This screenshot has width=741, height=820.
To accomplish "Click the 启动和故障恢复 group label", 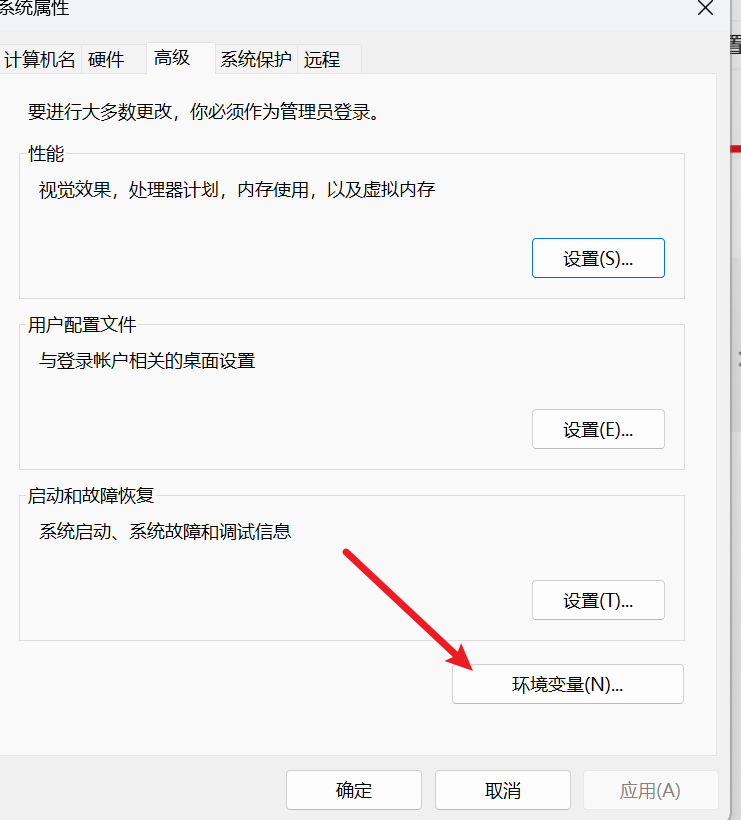I will 91,496.
